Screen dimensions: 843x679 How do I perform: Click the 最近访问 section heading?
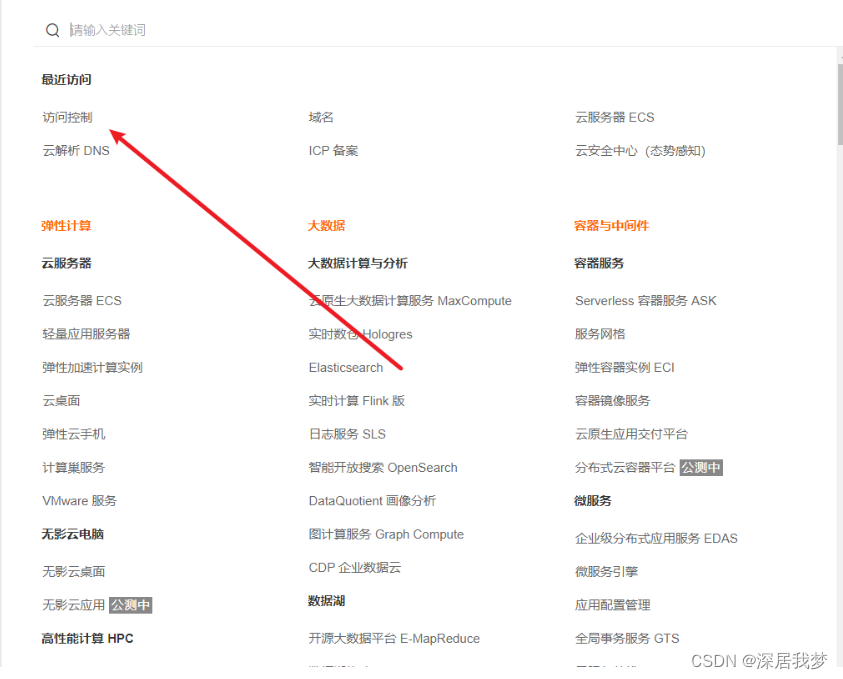pyautogui.click(x=66, y=80)
